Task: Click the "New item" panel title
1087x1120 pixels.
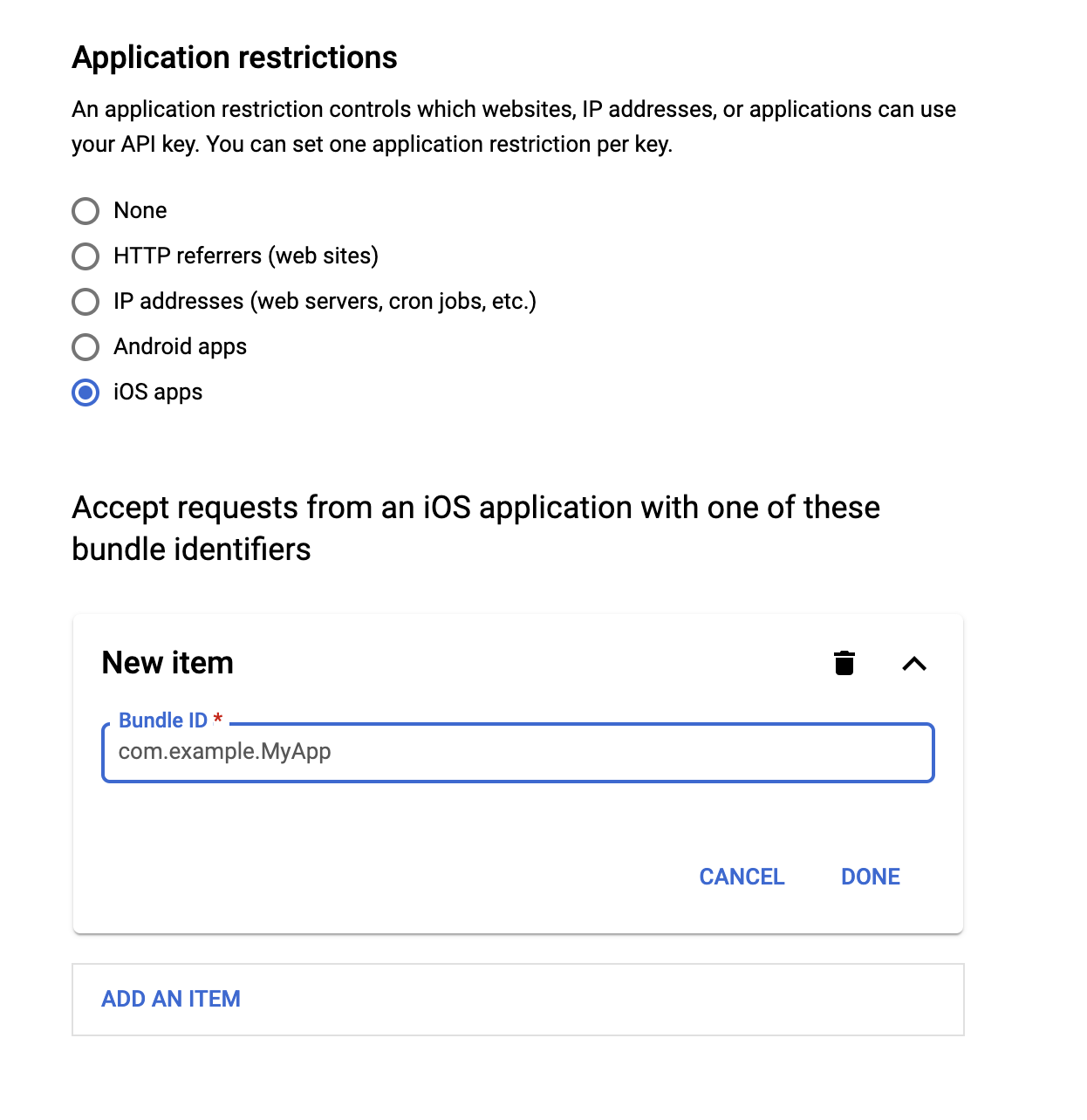Action: (167, 663)
